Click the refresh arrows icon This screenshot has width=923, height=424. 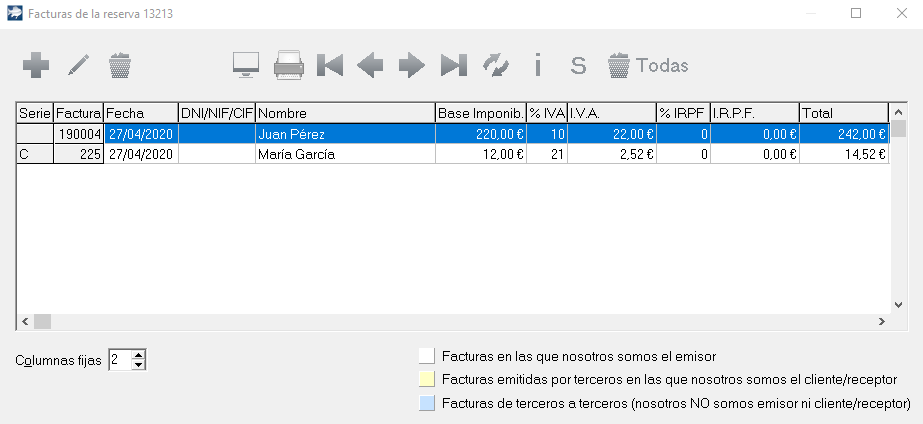[495, 66]
